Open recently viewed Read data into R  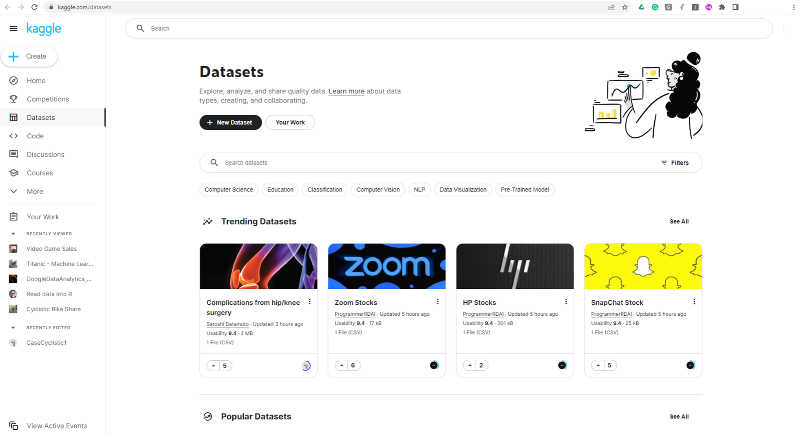49,294
